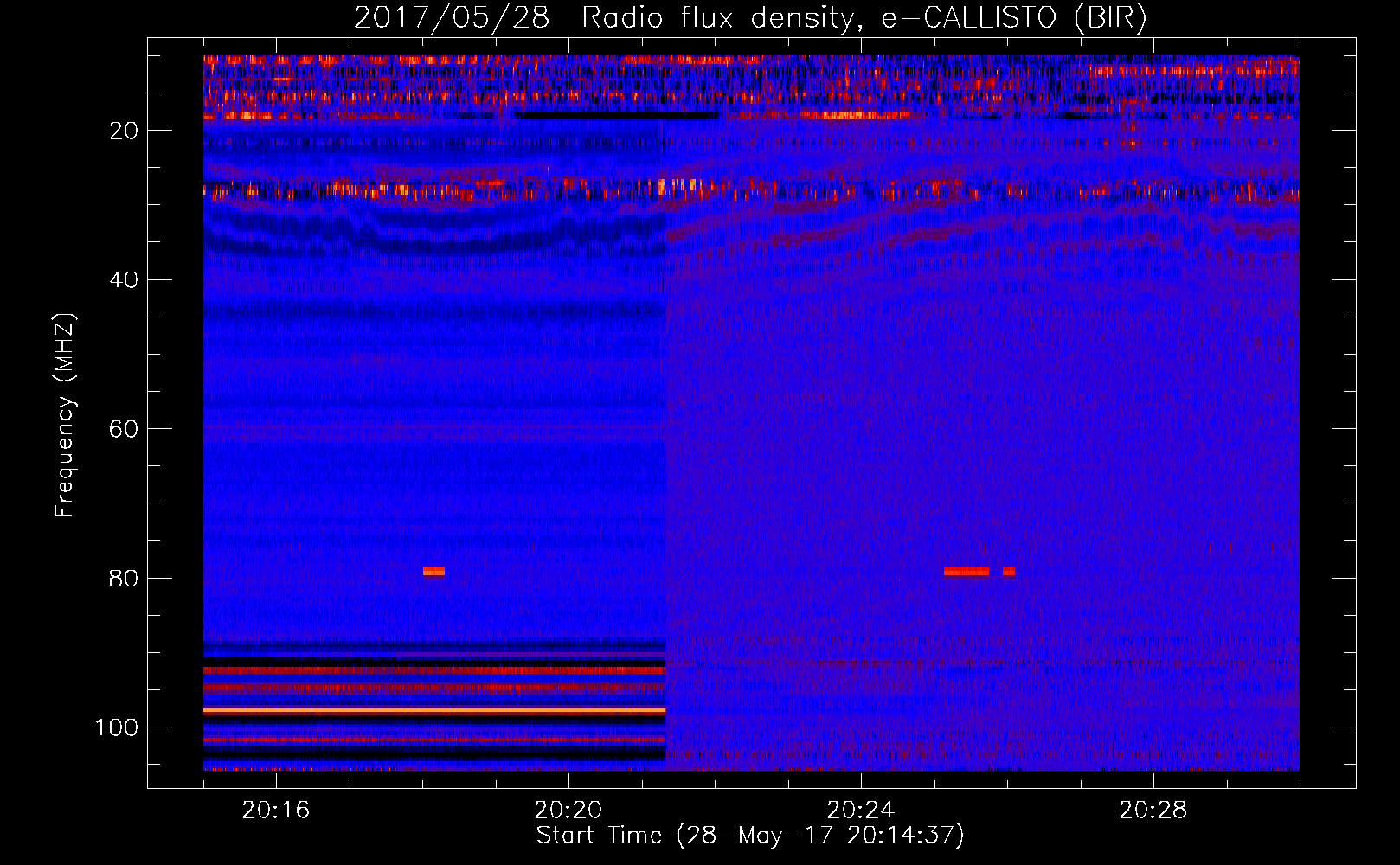The height and width of the screenshot is (865, 1400).
Task: Click the '60' frequency tick label
Action: 124,430
